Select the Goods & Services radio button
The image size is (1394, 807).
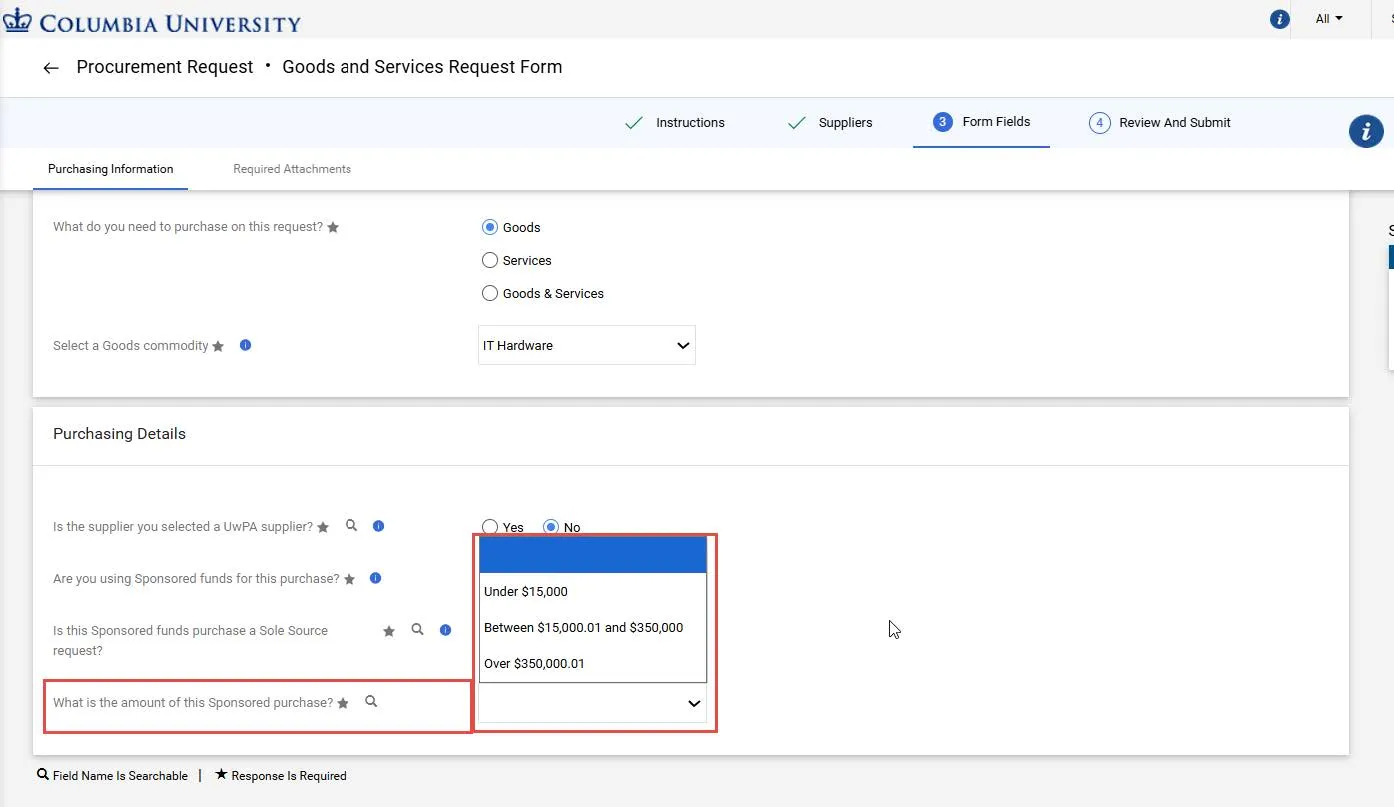pos(490,293)
